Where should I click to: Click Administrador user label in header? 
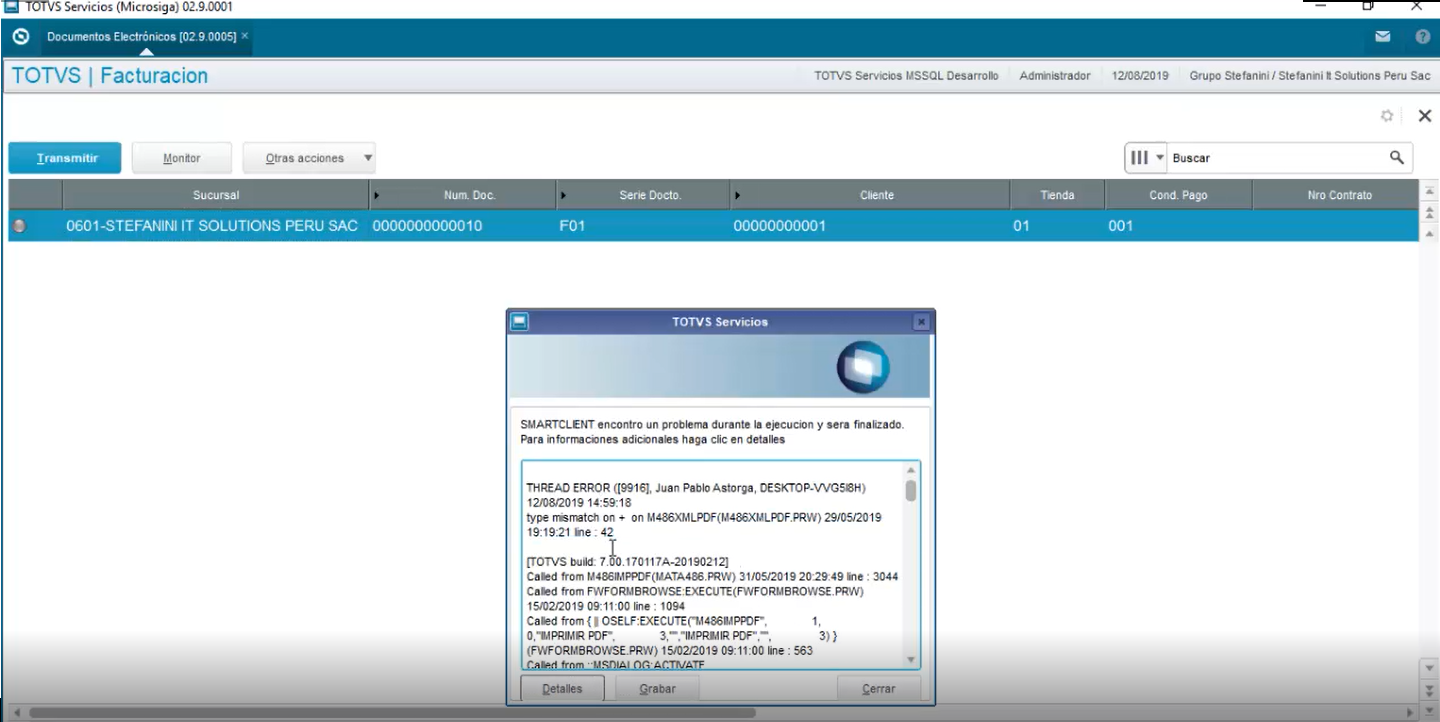pos(1054,76)
